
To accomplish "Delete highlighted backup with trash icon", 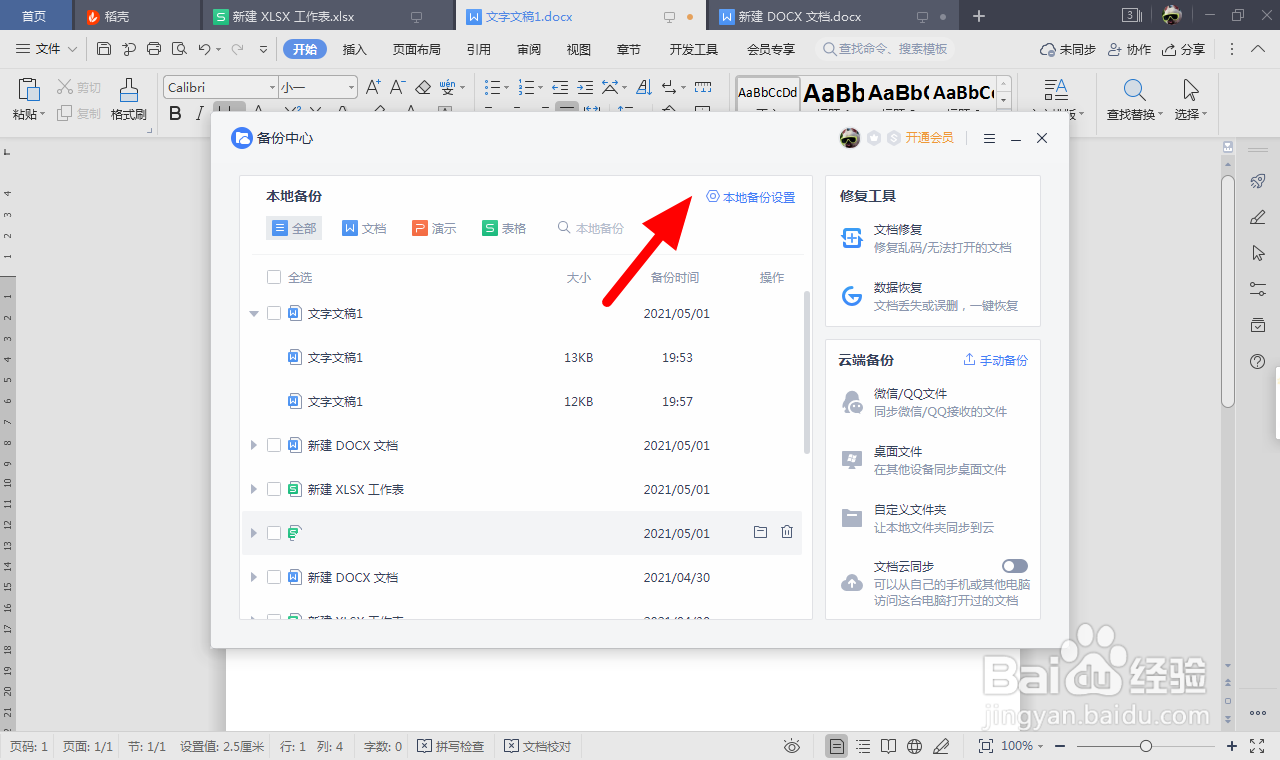I will [787, 533].
